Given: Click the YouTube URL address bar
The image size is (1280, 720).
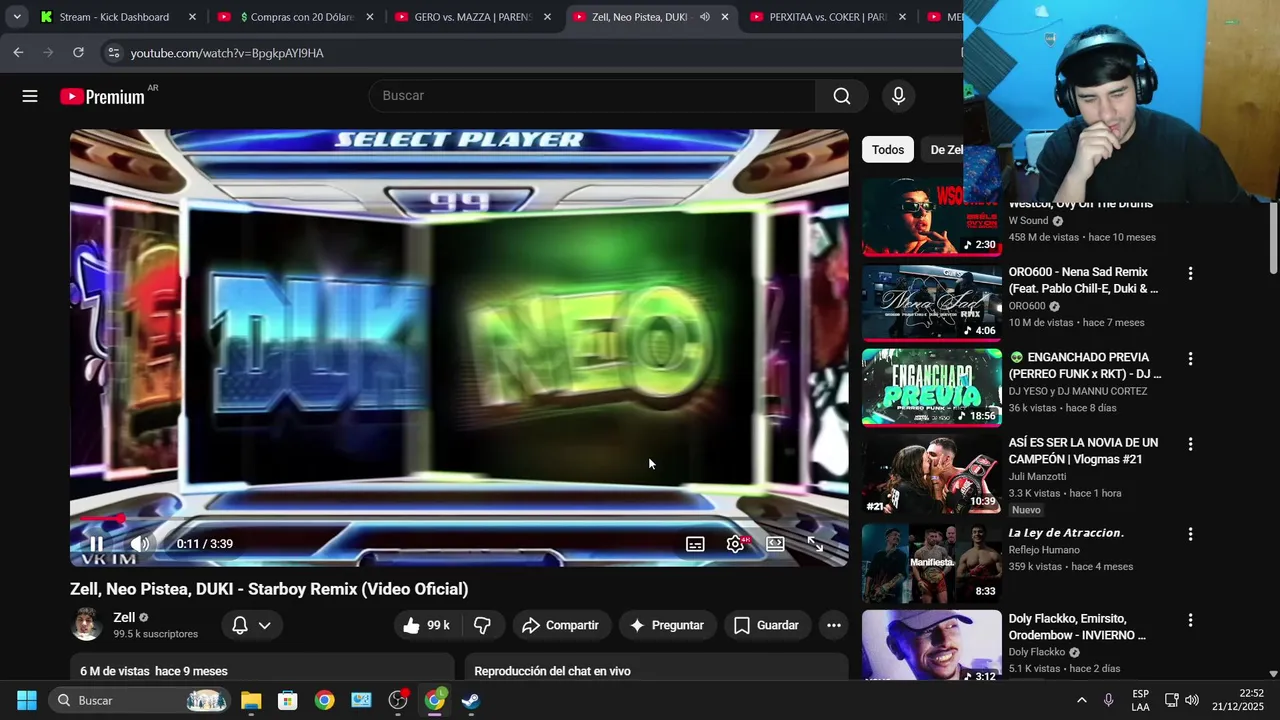Looking at the screenshot, I should 530,53.
